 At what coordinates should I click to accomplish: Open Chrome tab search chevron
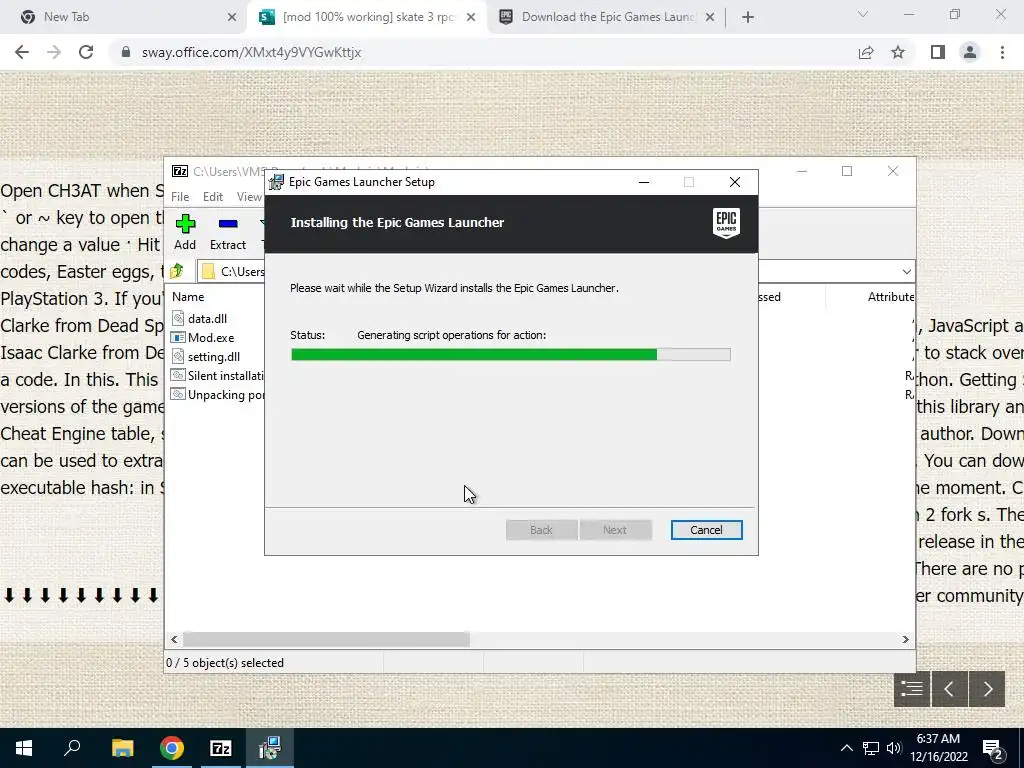pos(863,14)
